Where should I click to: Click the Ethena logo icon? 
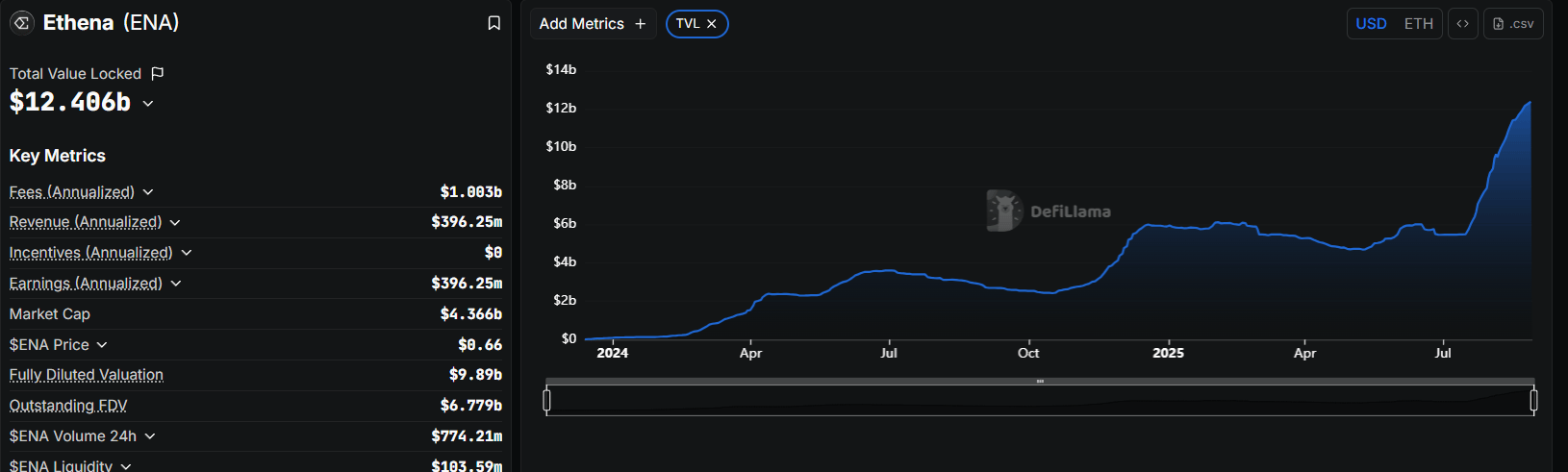tap(21, 23)
